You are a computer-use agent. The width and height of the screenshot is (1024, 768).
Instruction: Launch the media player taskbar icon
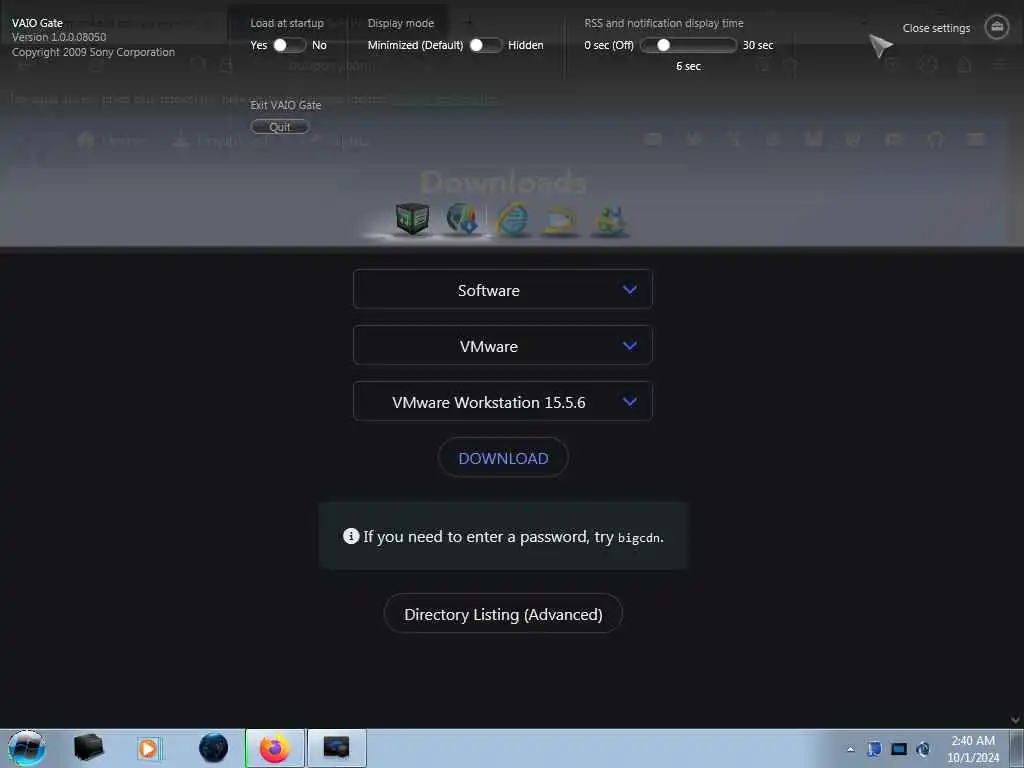coord(148,748)
